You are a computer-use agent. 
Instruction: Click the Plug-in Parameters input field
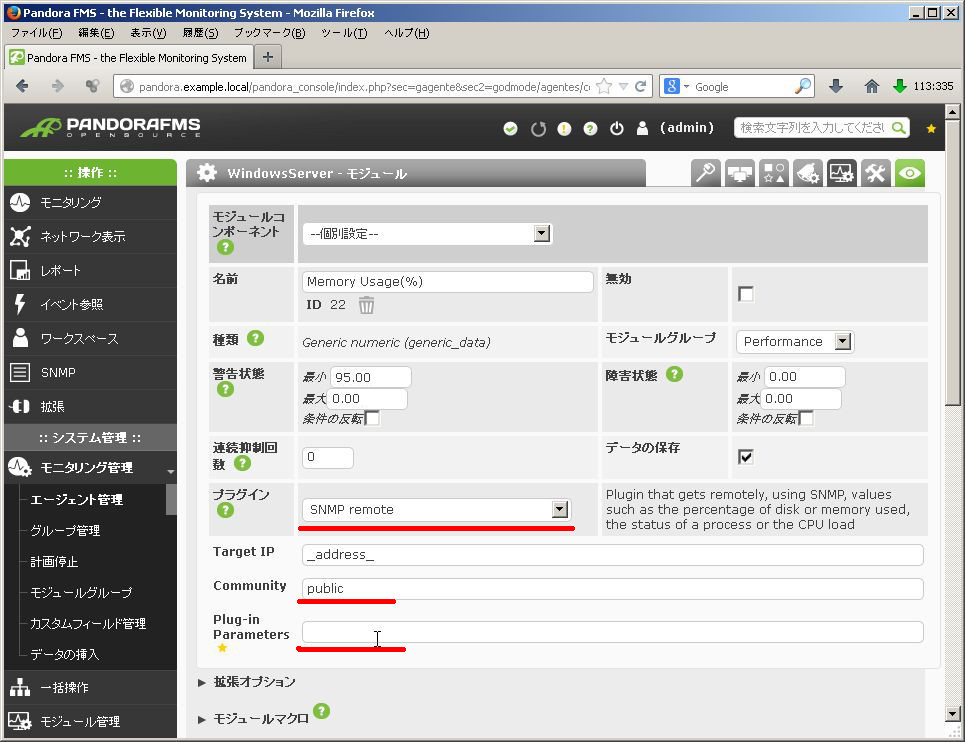[x=612, y=632]
